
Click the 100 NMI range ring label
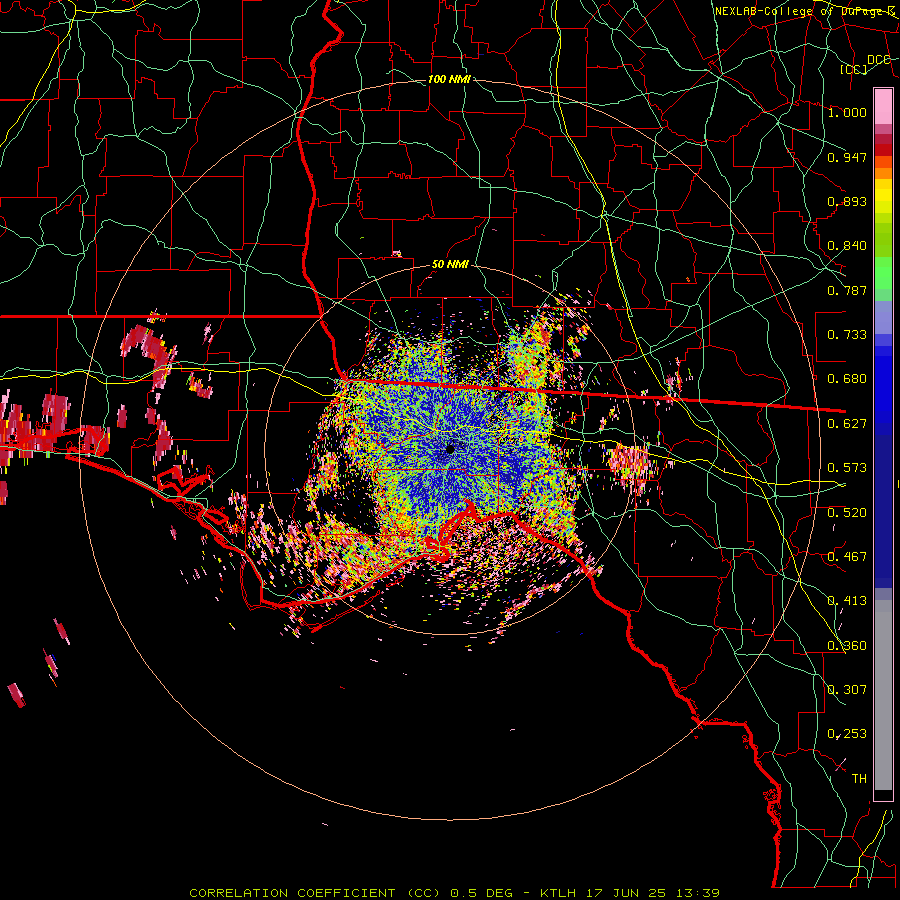(449, 79)
